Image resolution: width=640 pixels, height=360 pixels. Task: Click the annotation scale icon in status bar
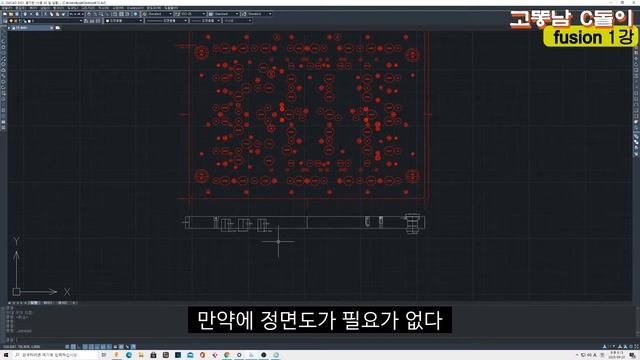point(604,347)
